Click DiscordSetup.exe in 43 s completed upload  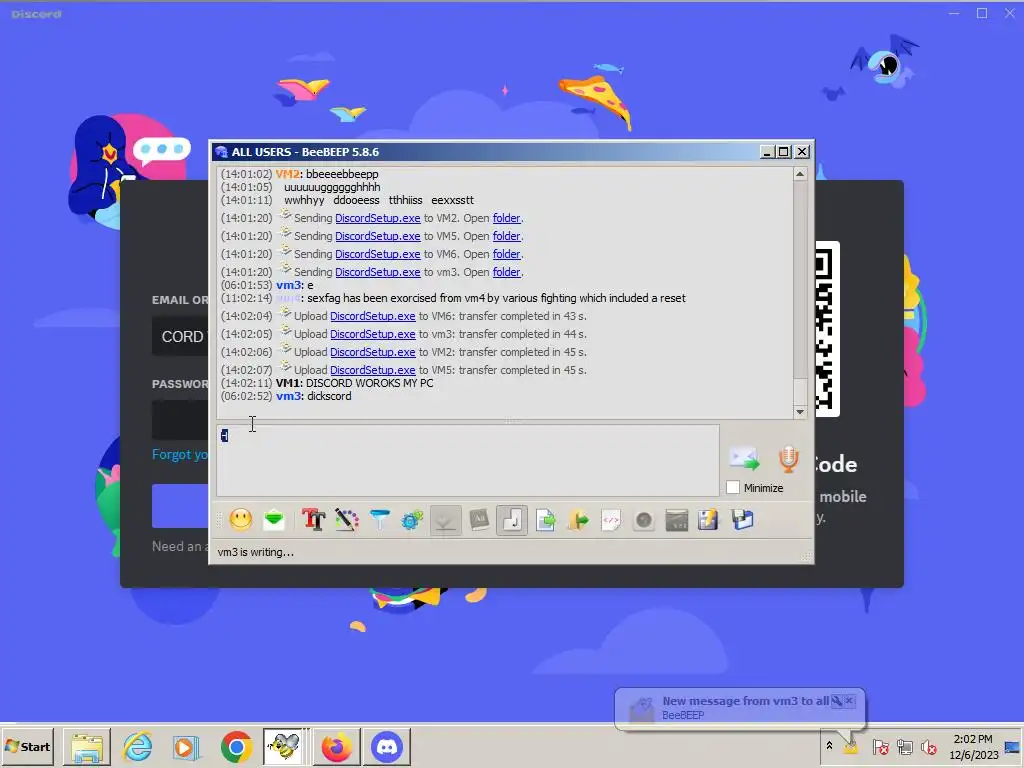(372, 316)
